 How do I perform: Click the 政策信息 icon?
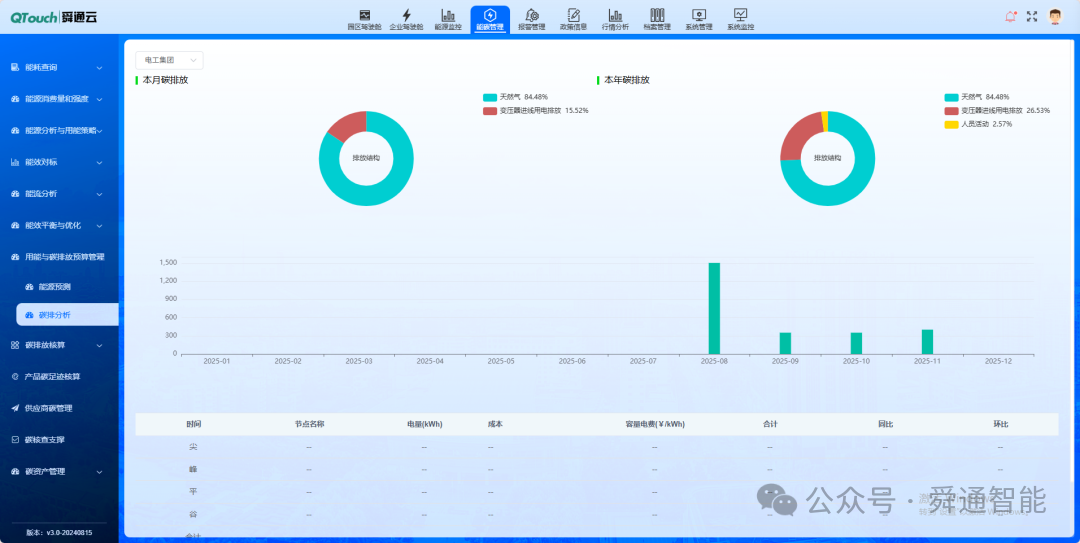point(573,16)
